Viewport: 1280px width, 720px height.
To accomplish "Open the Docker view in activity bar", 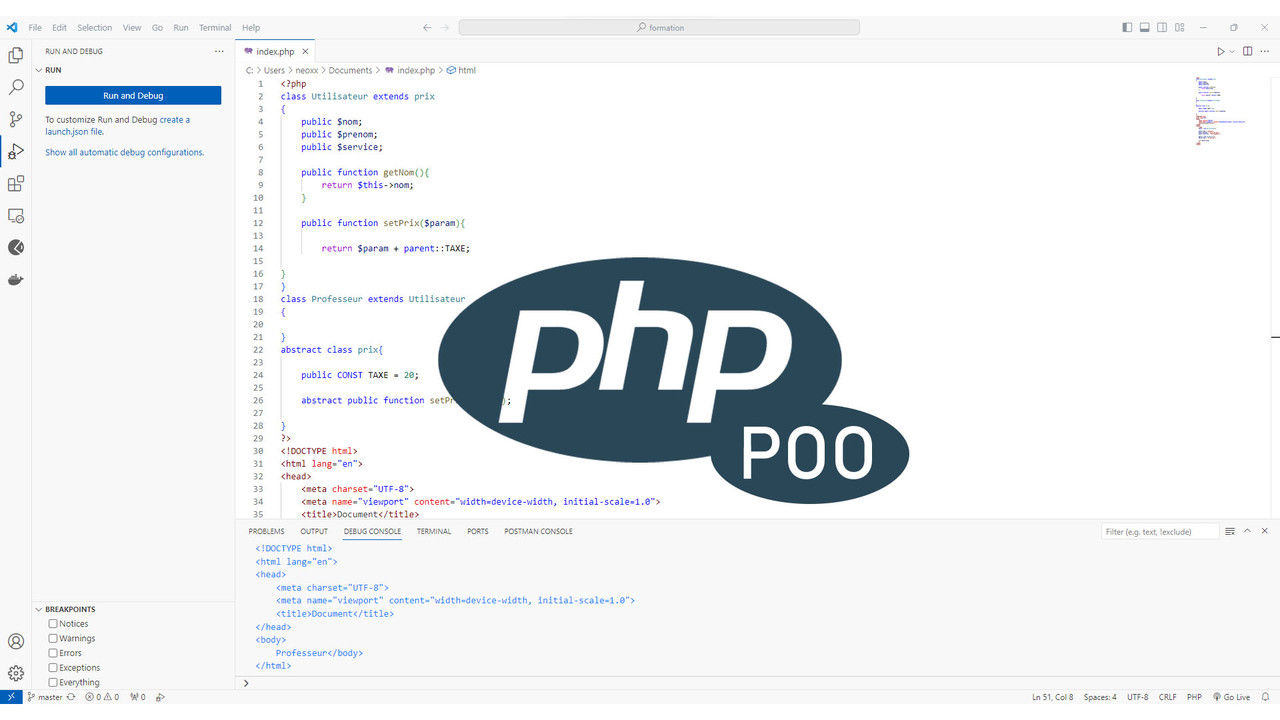I will click(x=15, y=280).
